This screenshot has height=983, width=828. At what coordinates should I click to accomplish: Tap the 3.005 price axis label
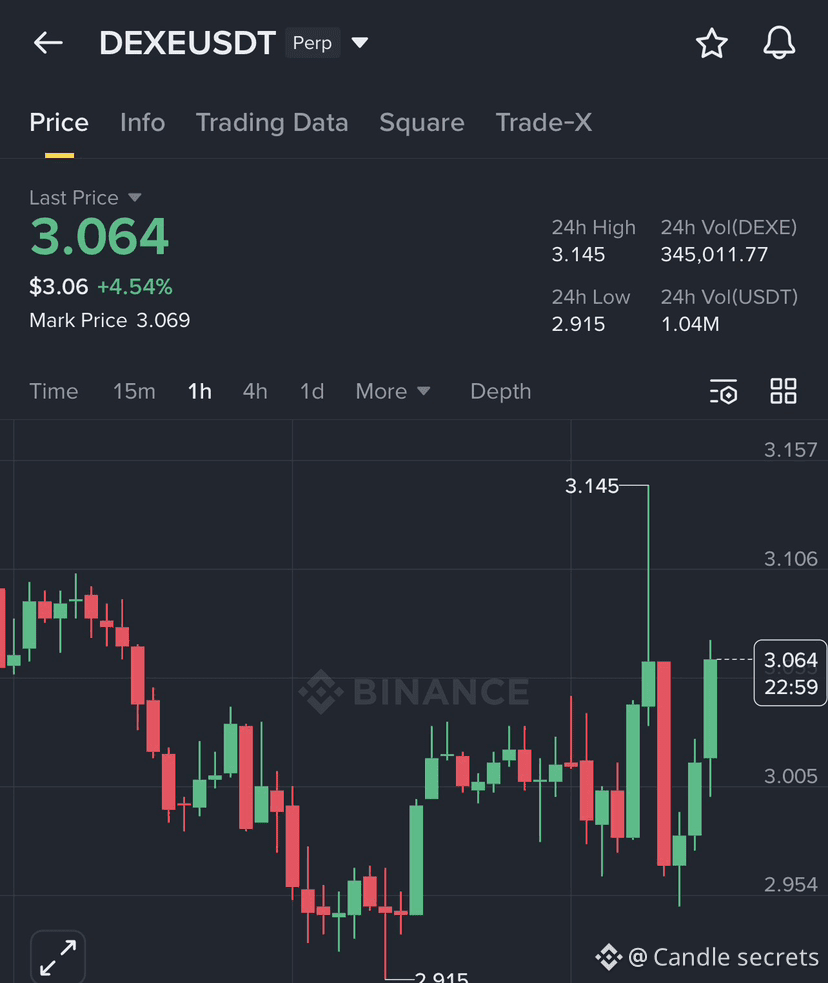[x=790, y=776]
